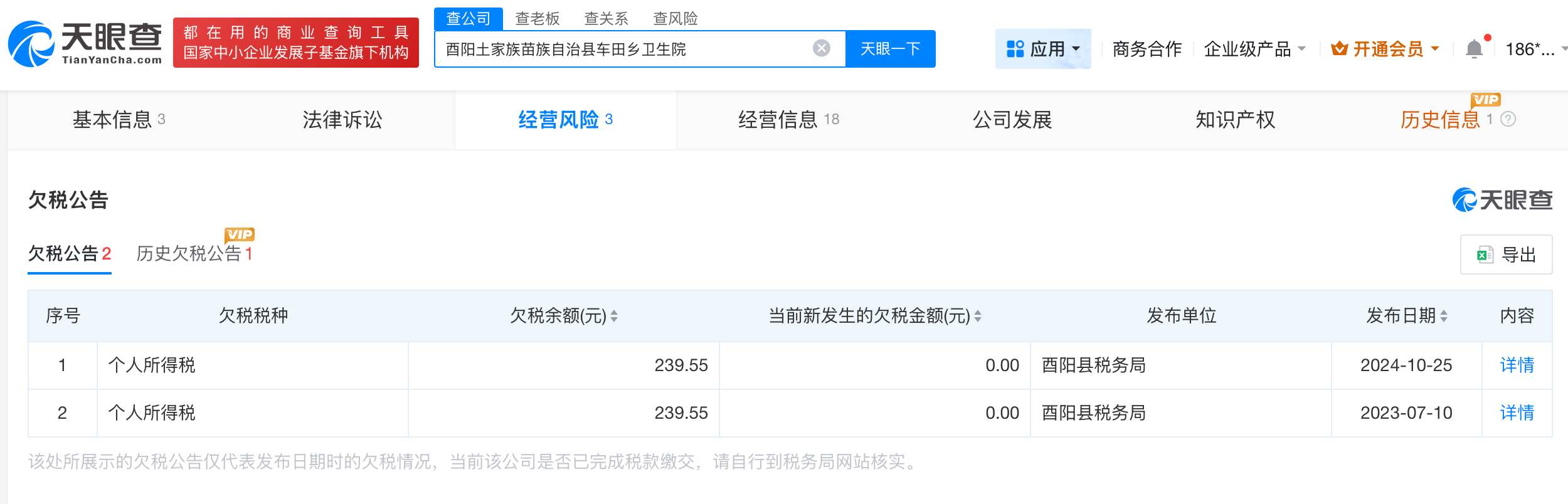Screen dimensions: 1568x504
Task: Click the question mark help icon
Action: click(x=1508, y=119)
